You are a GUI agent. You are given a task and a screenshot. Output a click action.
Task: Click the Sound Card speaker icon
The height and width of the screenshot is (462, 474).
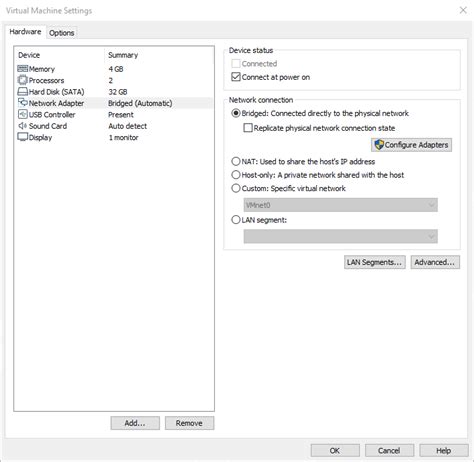tap(22, 126)
